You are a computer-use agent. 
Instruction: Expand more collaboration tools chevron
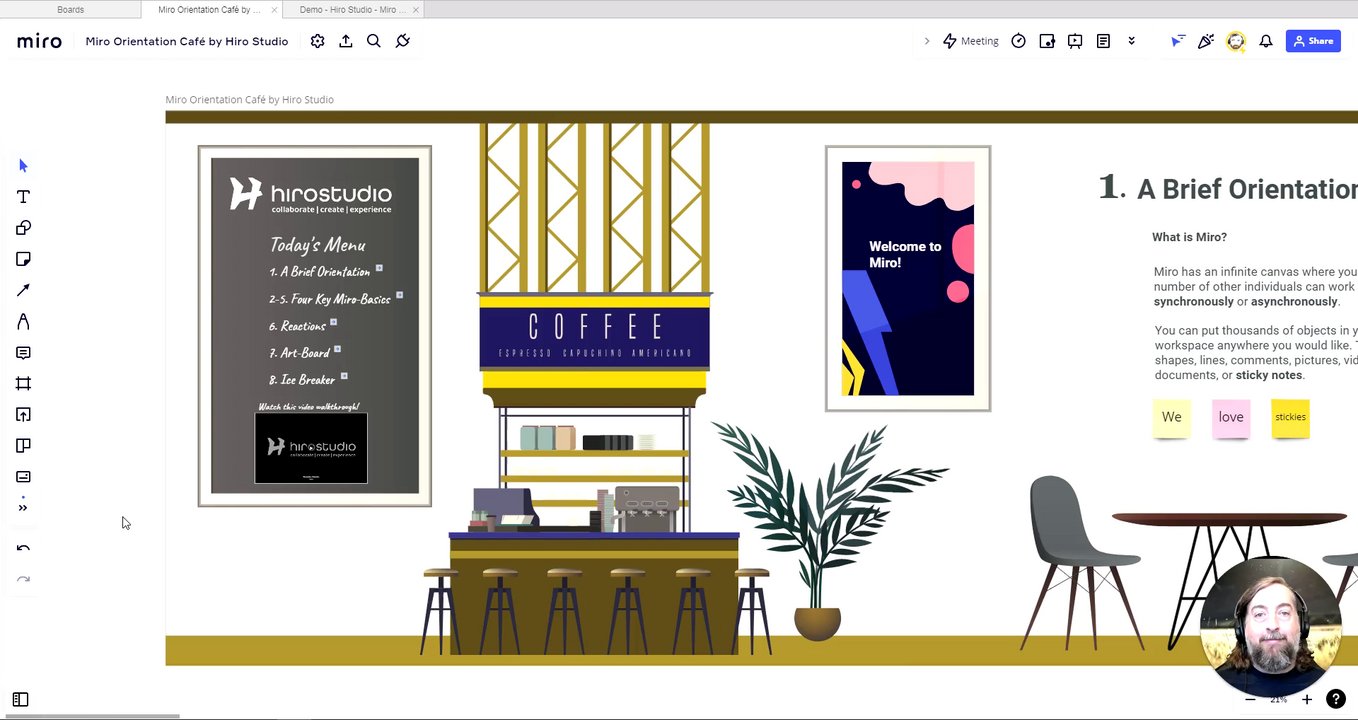[1131, 41]
